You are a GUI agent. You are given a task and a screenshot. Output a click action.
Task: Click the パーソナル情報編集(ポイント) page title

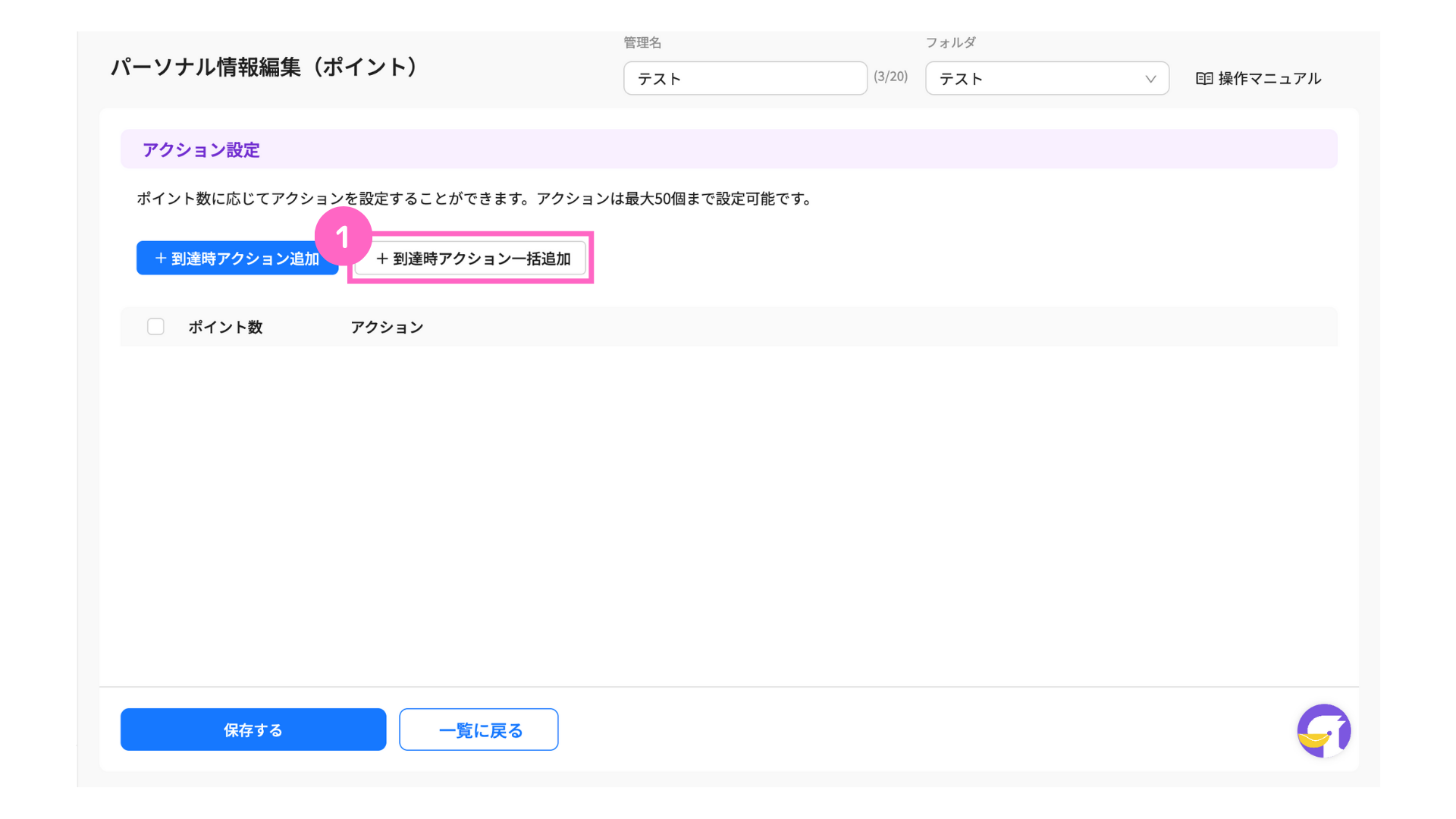coord(265,67)
